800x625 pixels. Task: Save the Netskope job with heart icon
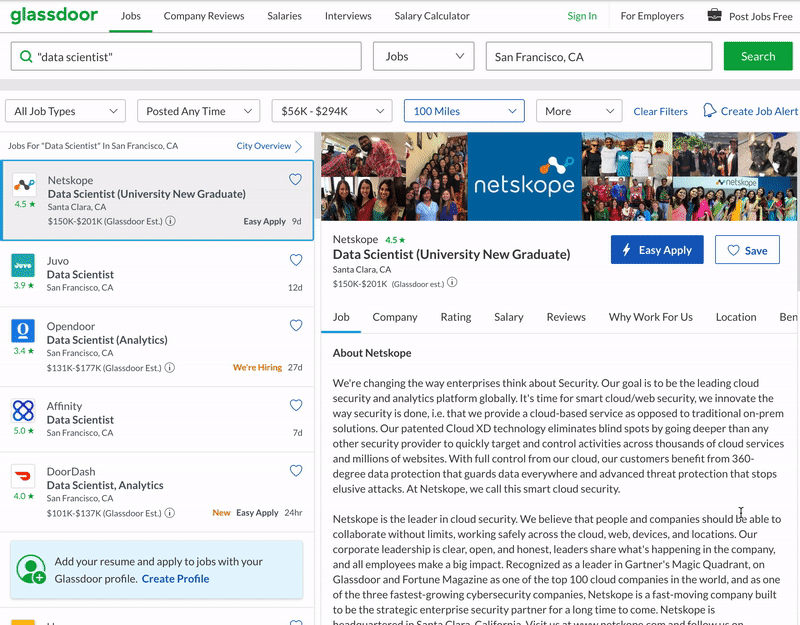[295, 179]
